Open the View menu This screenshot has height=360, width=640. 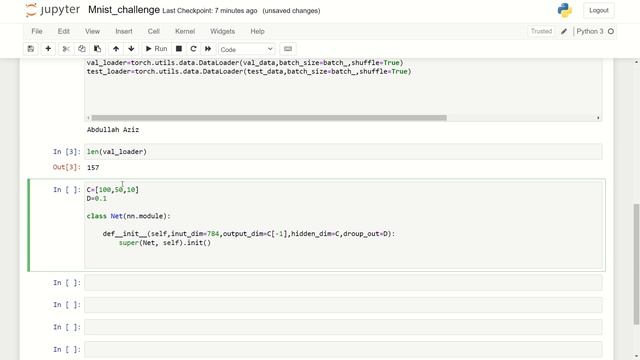pyautogui.click(x=92, y=31)
